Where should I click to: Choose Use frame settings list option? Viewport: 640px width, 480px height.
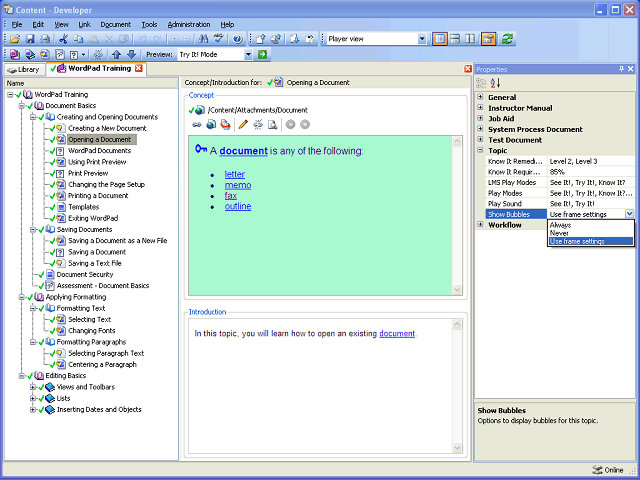pyautogui.click(x=590, y=241)
